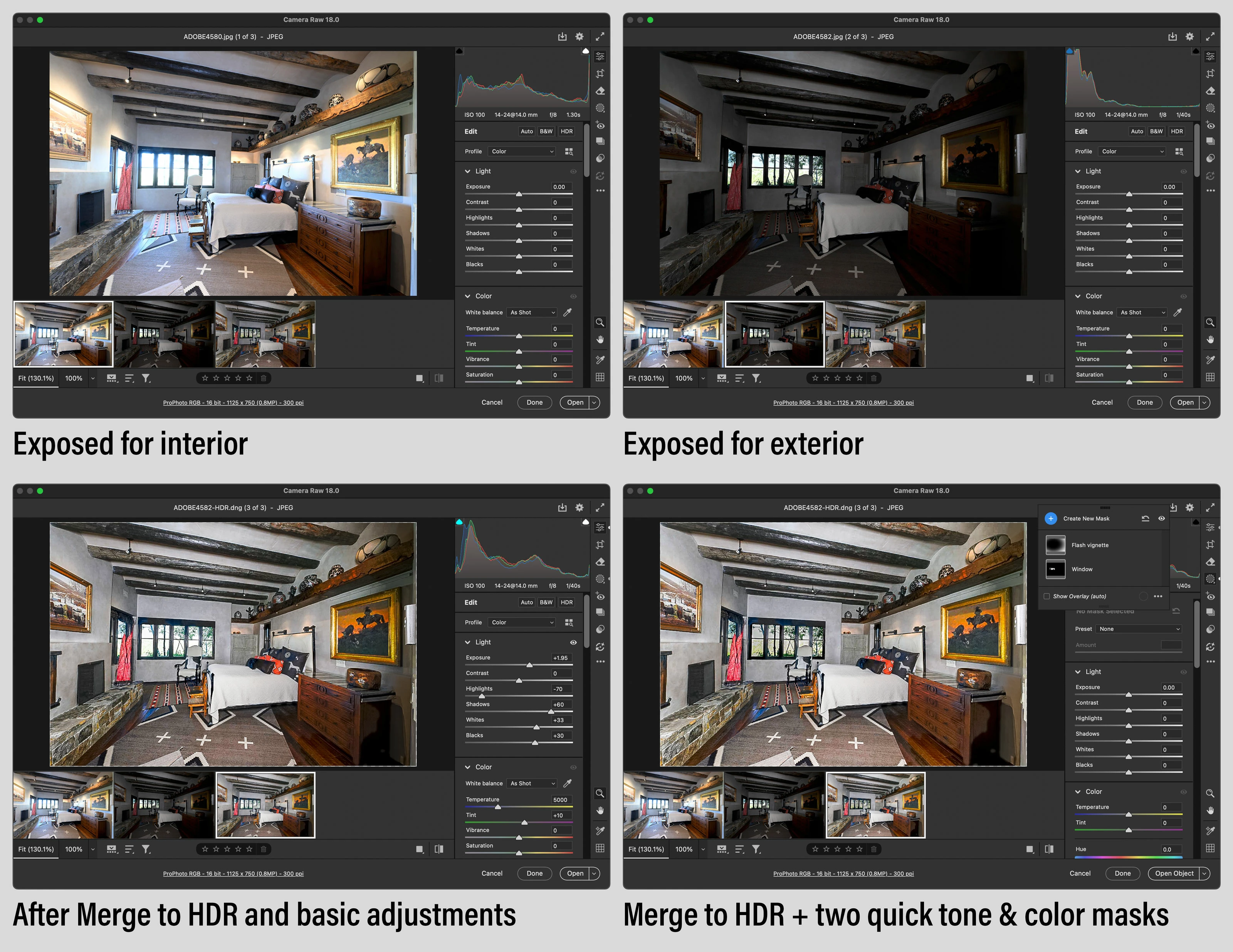Toggle Light panel eye in the +1.95 Exposure window
This screenshot has width=1233, height=952.
click(573, 642)
